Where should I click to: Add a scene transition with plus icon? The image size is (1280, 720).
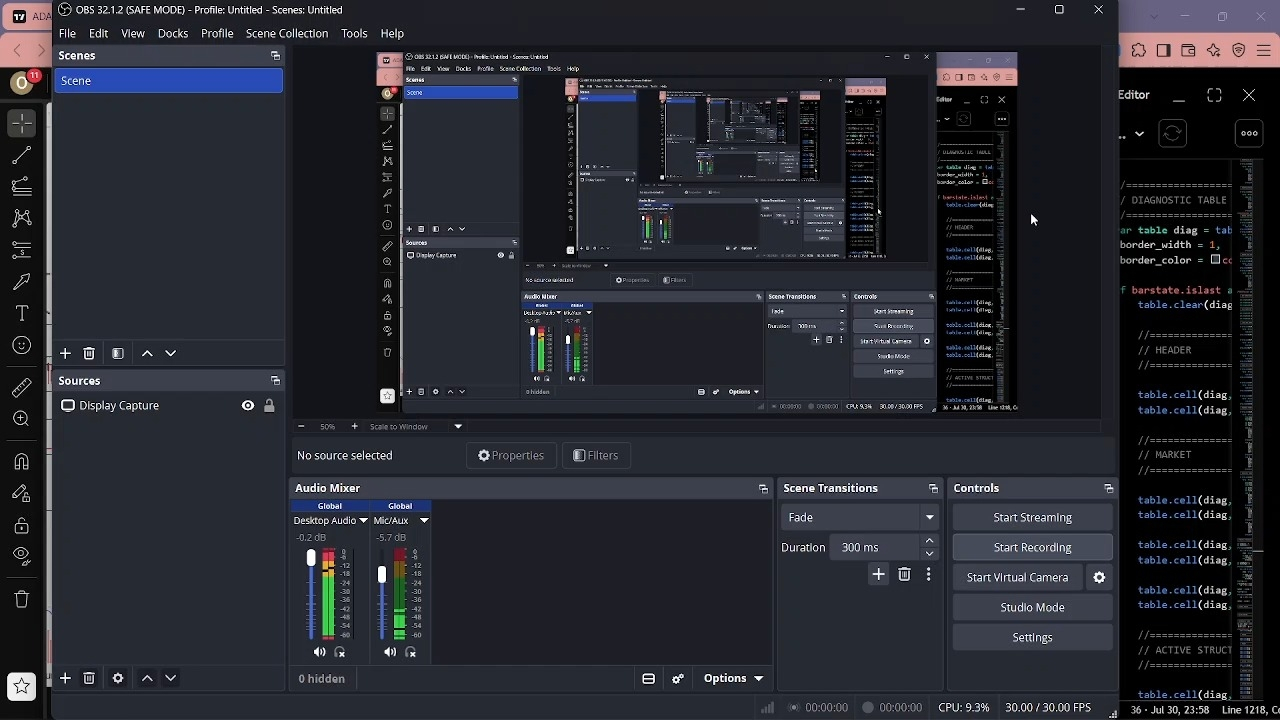click(878, 574)
